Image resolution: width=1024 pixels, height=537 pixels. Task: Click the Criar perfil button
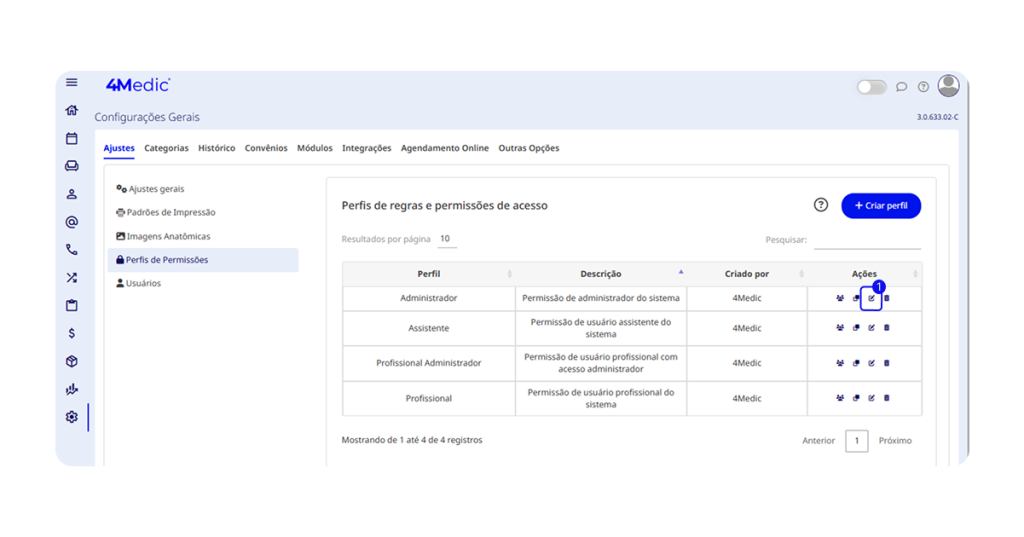[x=881, y=205]
